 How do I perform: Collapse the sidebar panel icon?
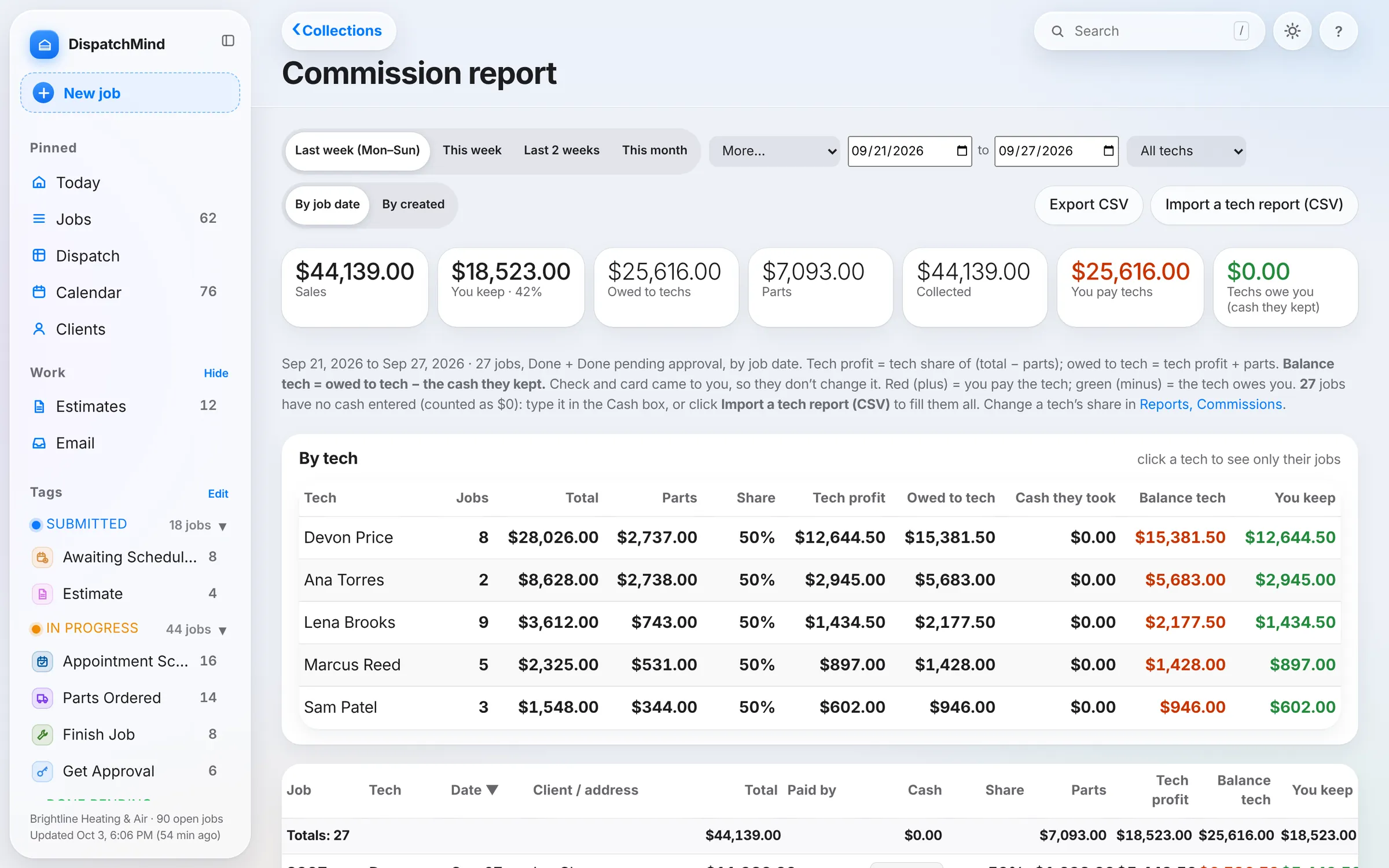[x=228, y=41]
